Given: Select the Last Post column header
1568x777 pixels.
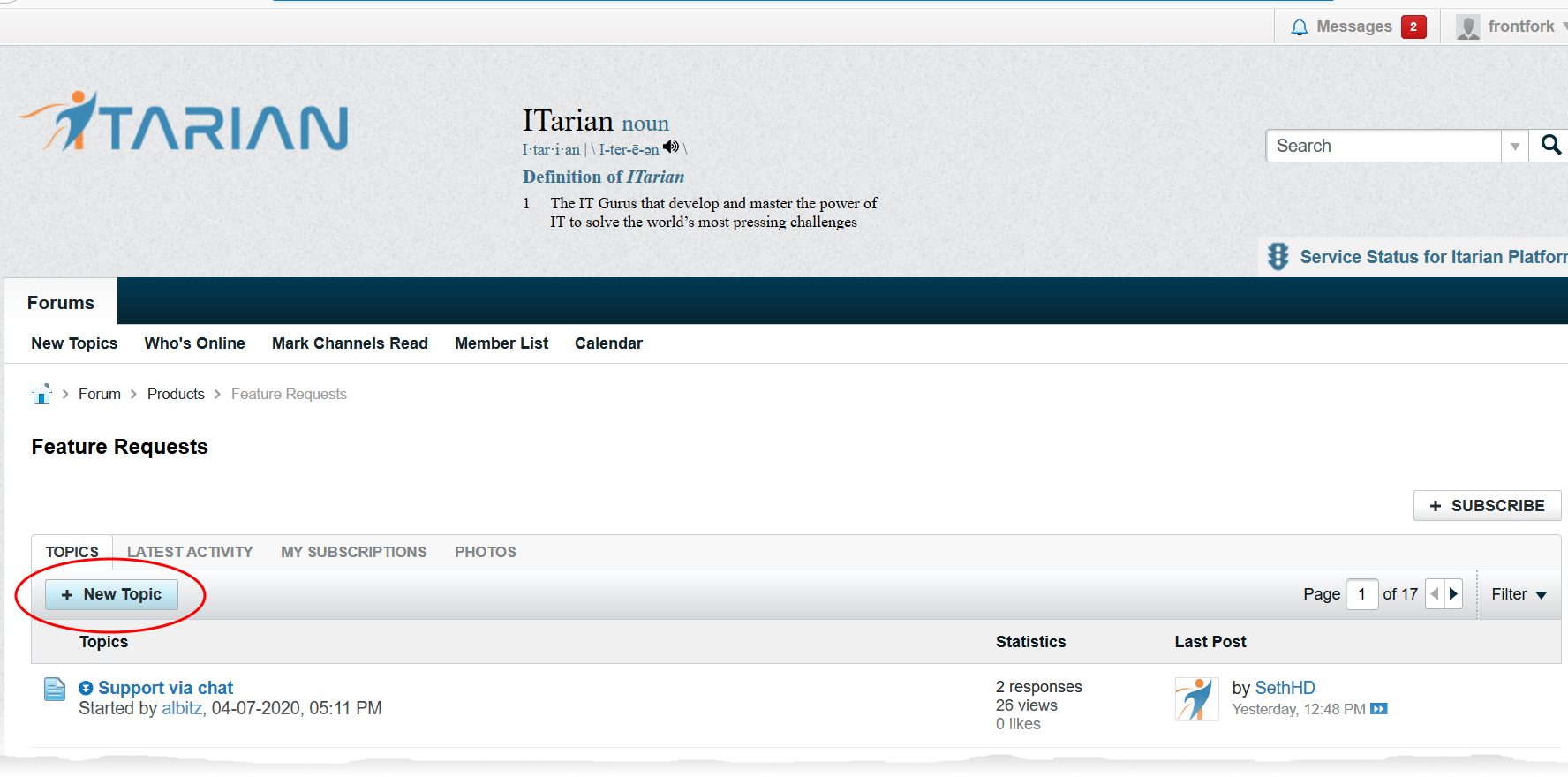Looking at the screenshot, I should click(x=1210, y=642).
